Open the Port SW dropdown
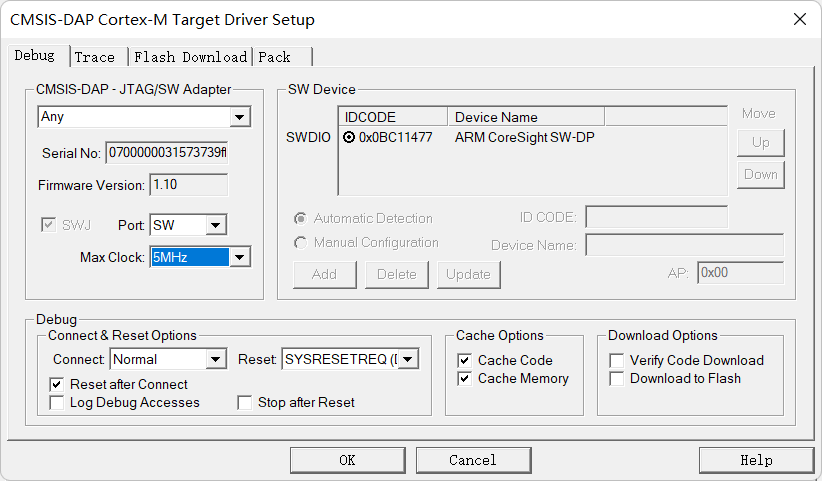Image resolution: width=822 pixels, height=481 pixels. pyautogui.click(x=215, y=225)
